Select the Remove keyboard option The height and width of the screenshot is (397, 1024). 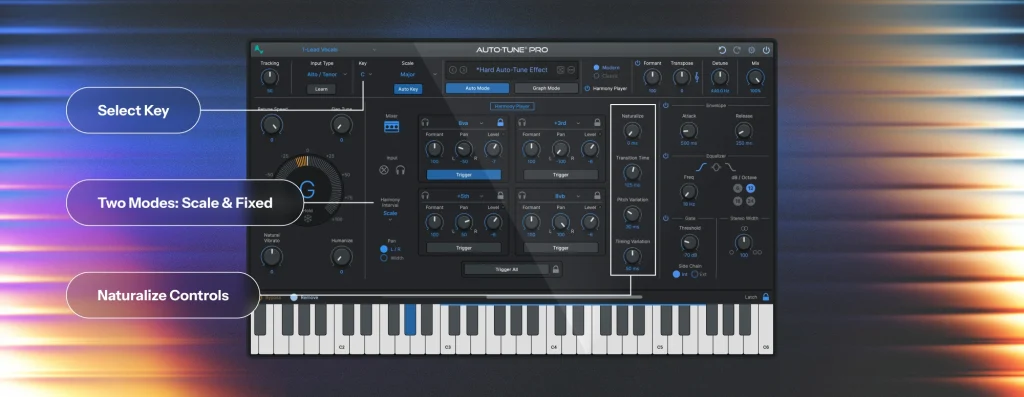point(294,297)
